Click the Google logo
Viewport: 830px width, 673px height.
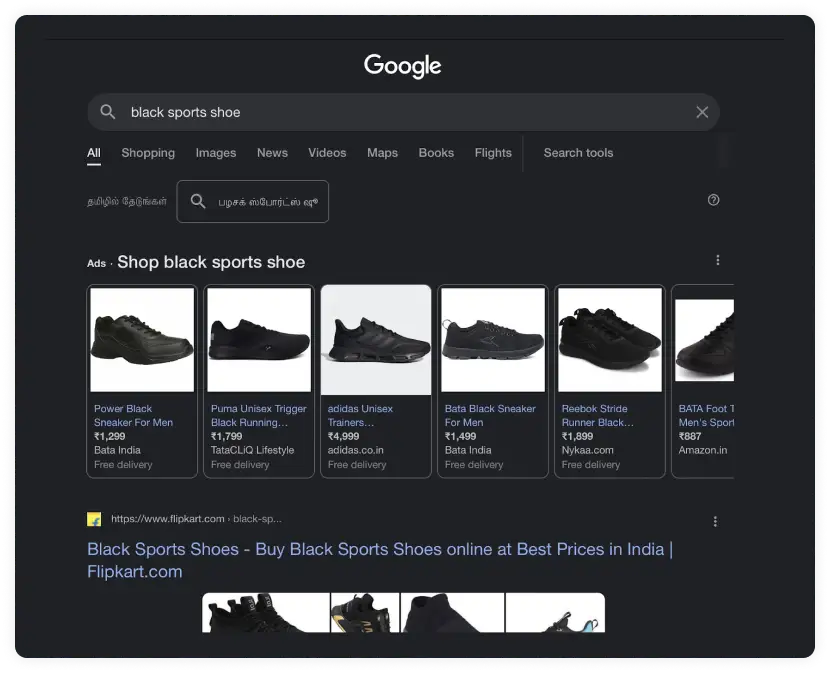[x=402, y=66]
